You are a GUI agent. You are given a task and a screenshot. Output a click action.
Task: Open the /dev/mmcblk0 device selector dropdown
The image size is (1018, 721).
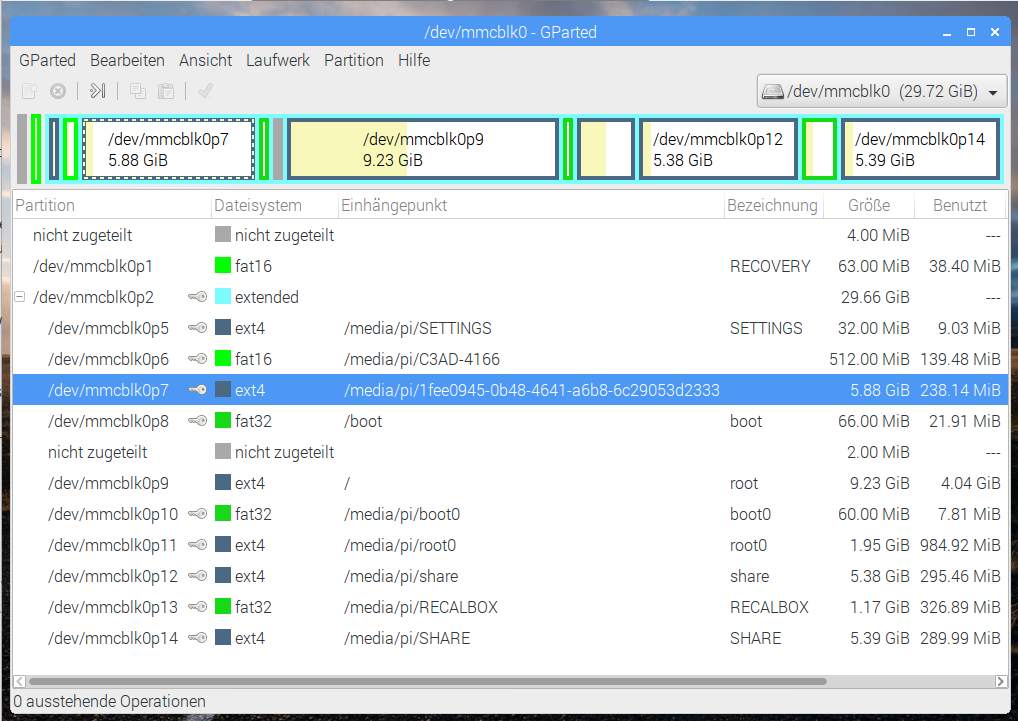click(881, 92)
